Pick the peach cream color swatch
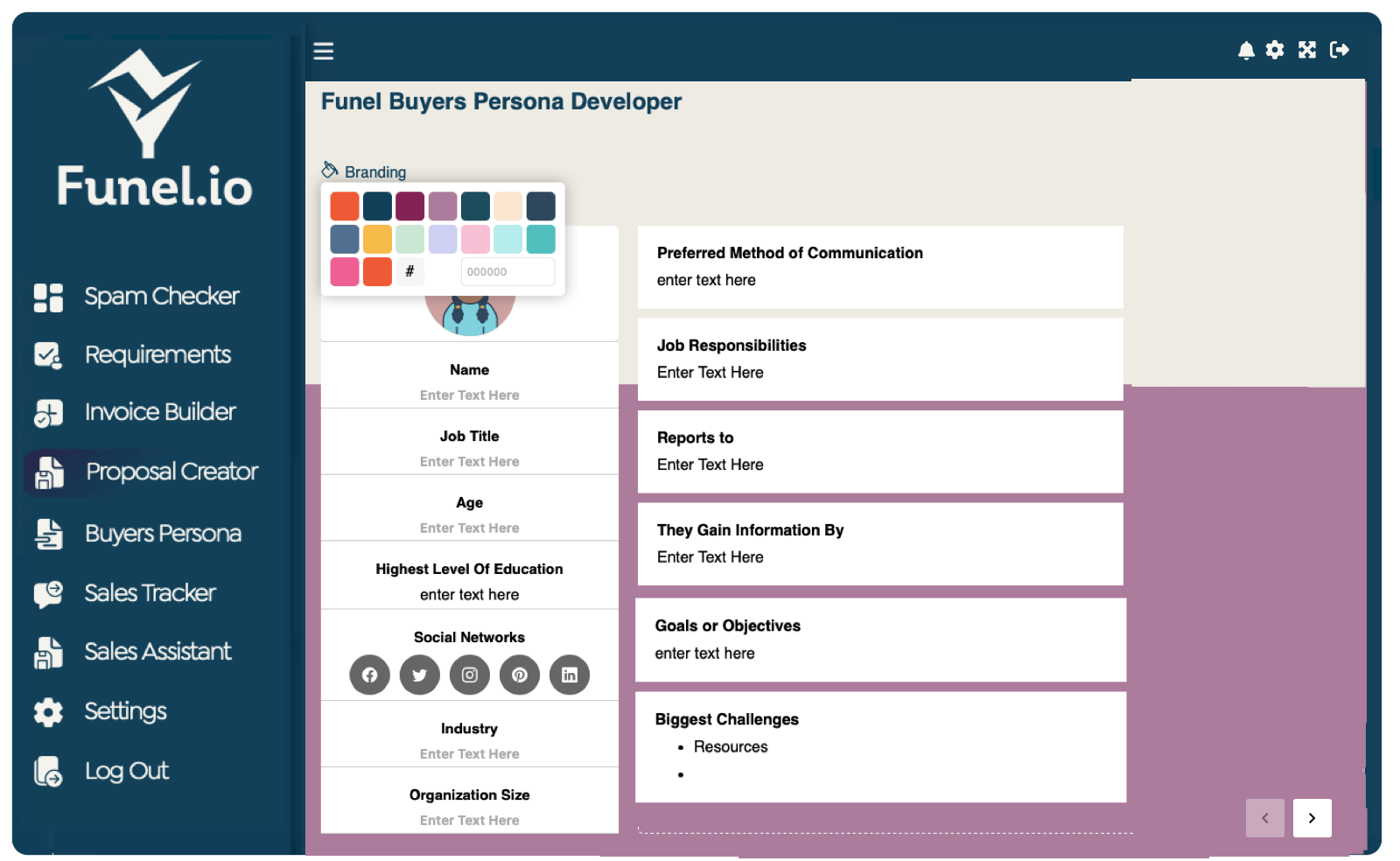 pyautogui.click(x=508, y=206)
